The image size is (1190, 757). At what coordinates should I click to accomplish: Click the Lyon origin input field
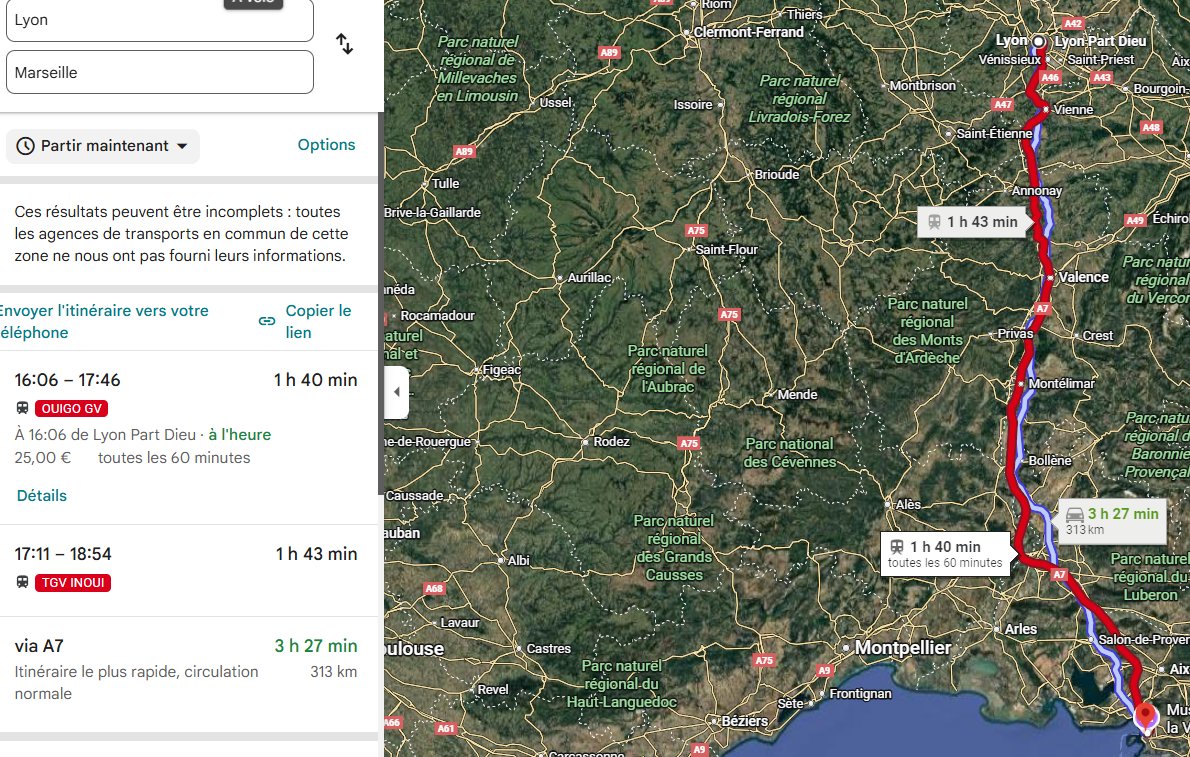pos(159,21)
